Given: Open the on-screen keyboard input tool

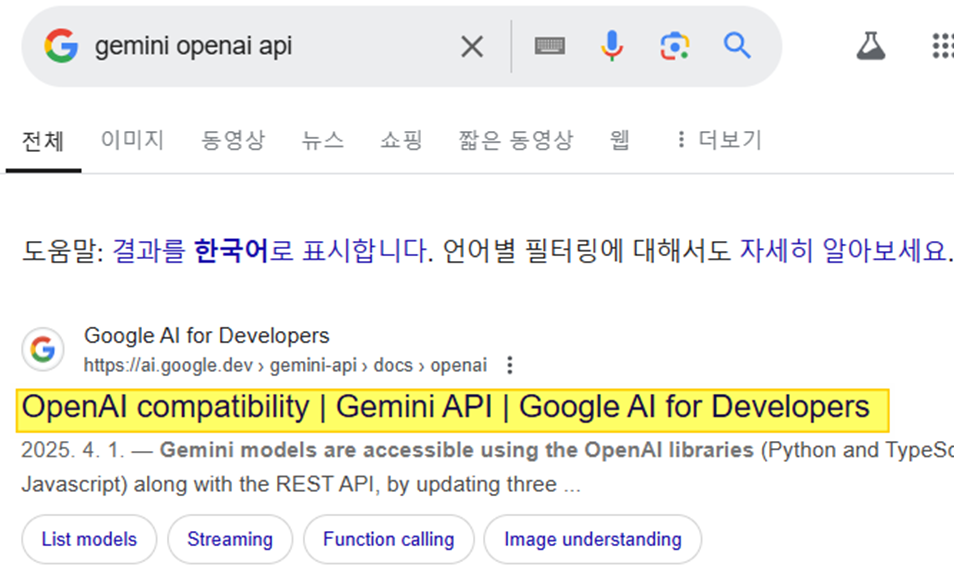Looking at the screenshot, I should [x=550, y=46].
